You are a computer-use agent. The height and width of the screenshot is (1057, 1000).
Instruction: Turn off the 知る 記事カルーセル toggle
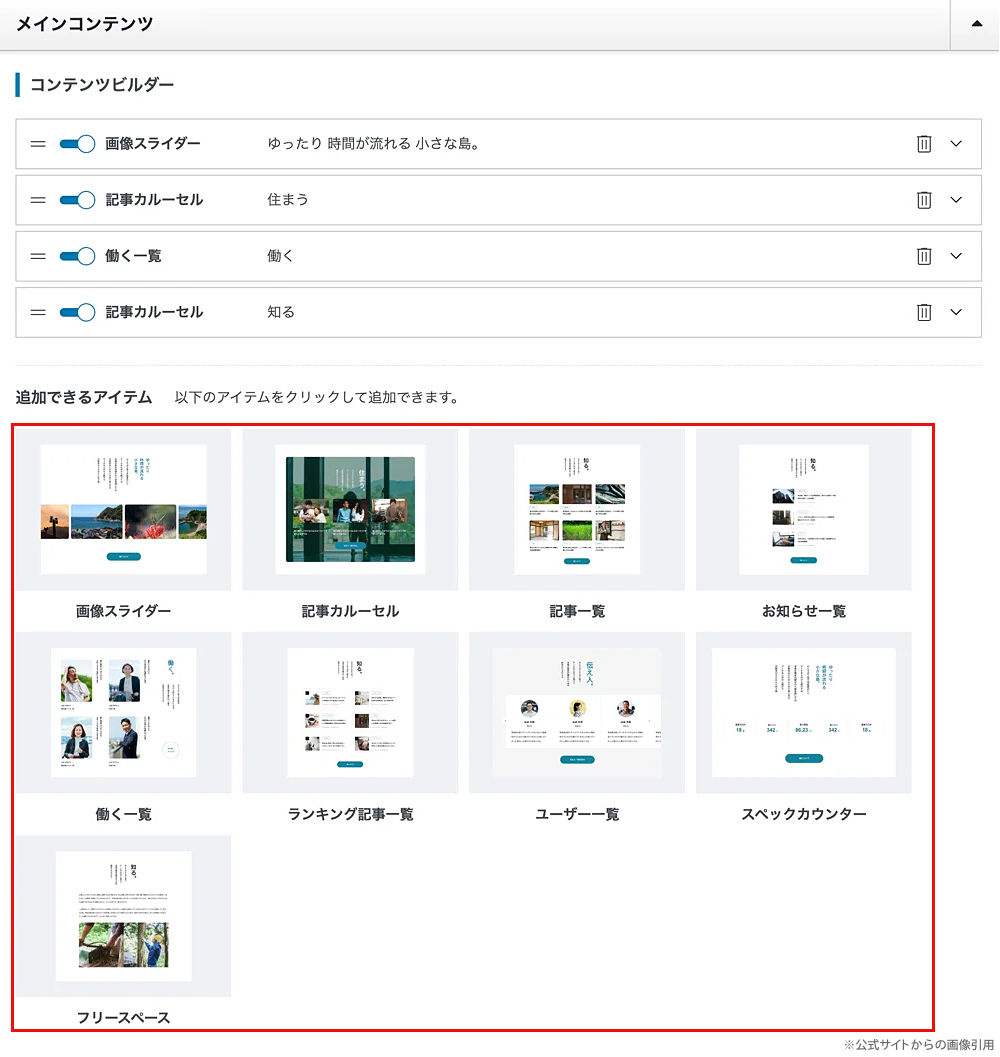(77, 312)
